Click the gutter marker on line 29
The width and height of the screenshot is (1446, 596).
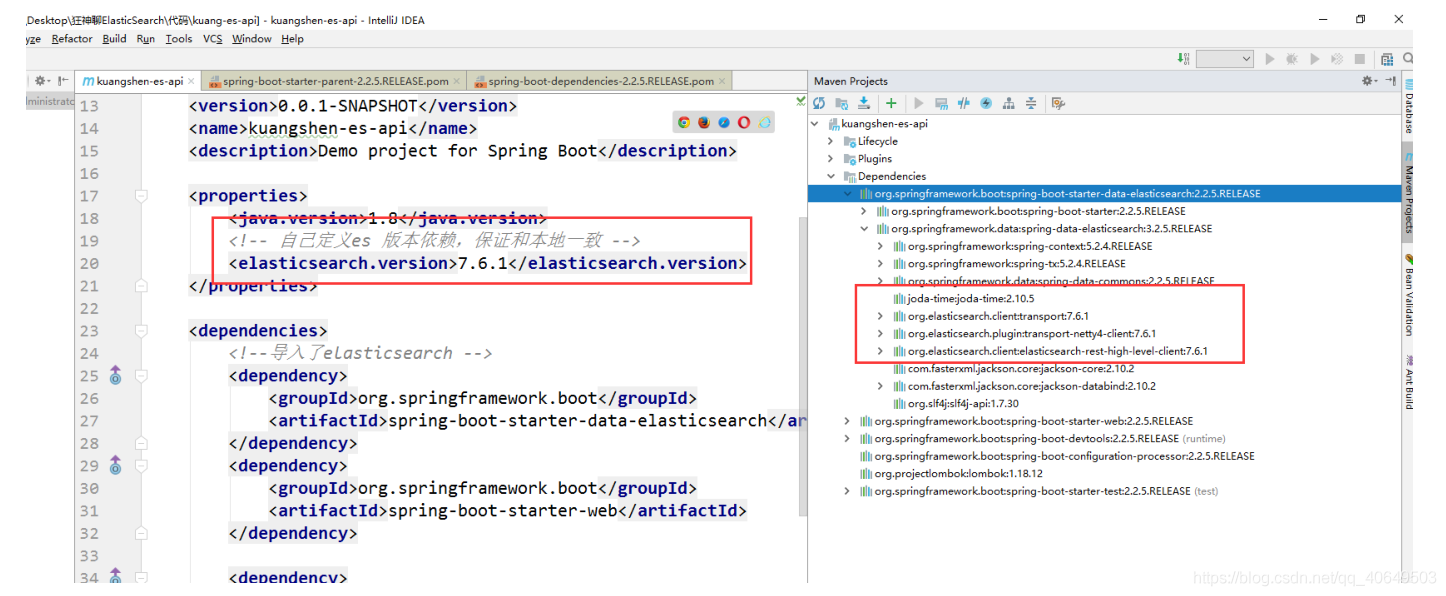[115, 466]
